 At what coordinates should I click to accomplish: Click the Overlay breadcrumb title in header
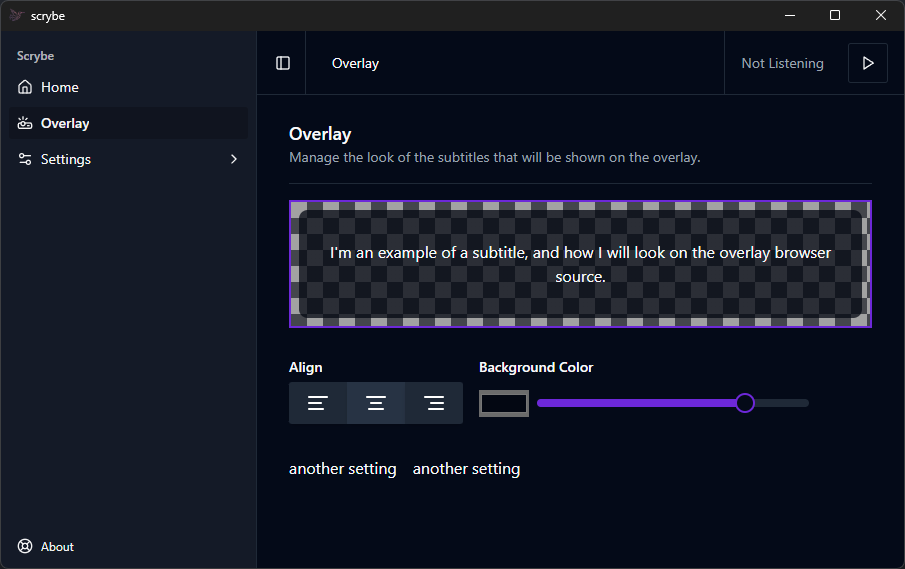[x=355, y=63]
